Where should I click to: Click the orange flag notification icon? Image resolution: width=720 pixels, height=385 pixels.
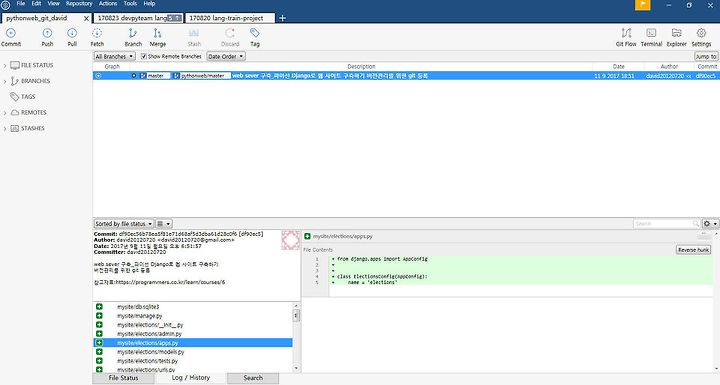click(x=642, y=5)
